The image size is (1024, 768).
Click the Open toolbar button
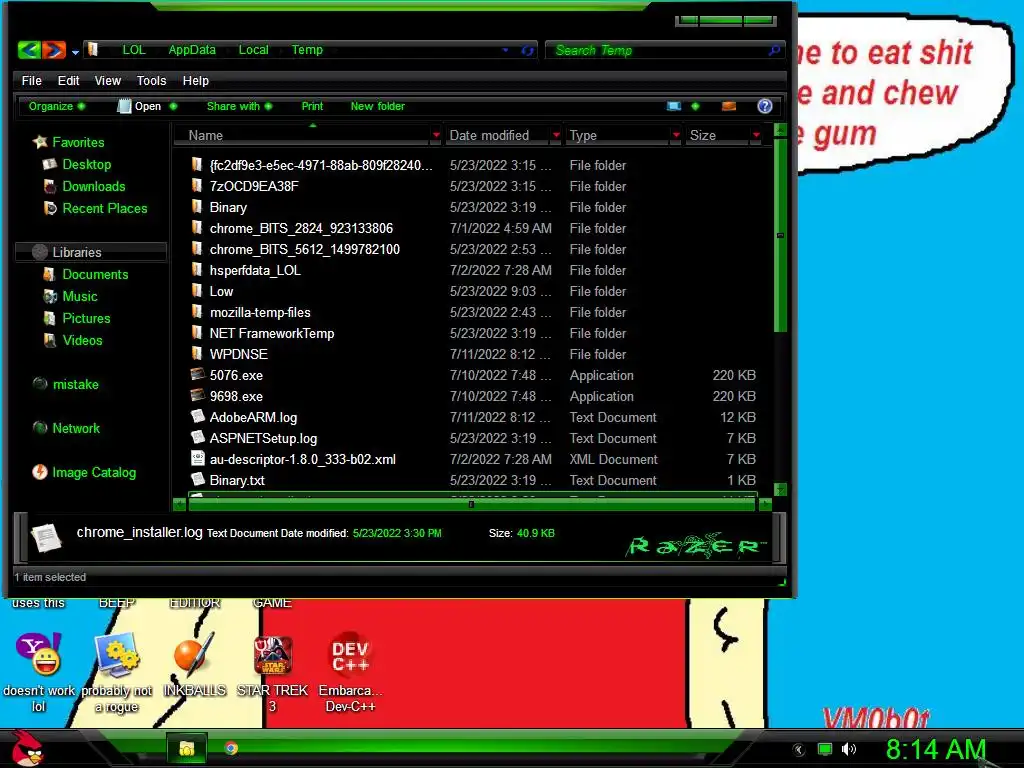pyautogui.click(x=140, y=106)
